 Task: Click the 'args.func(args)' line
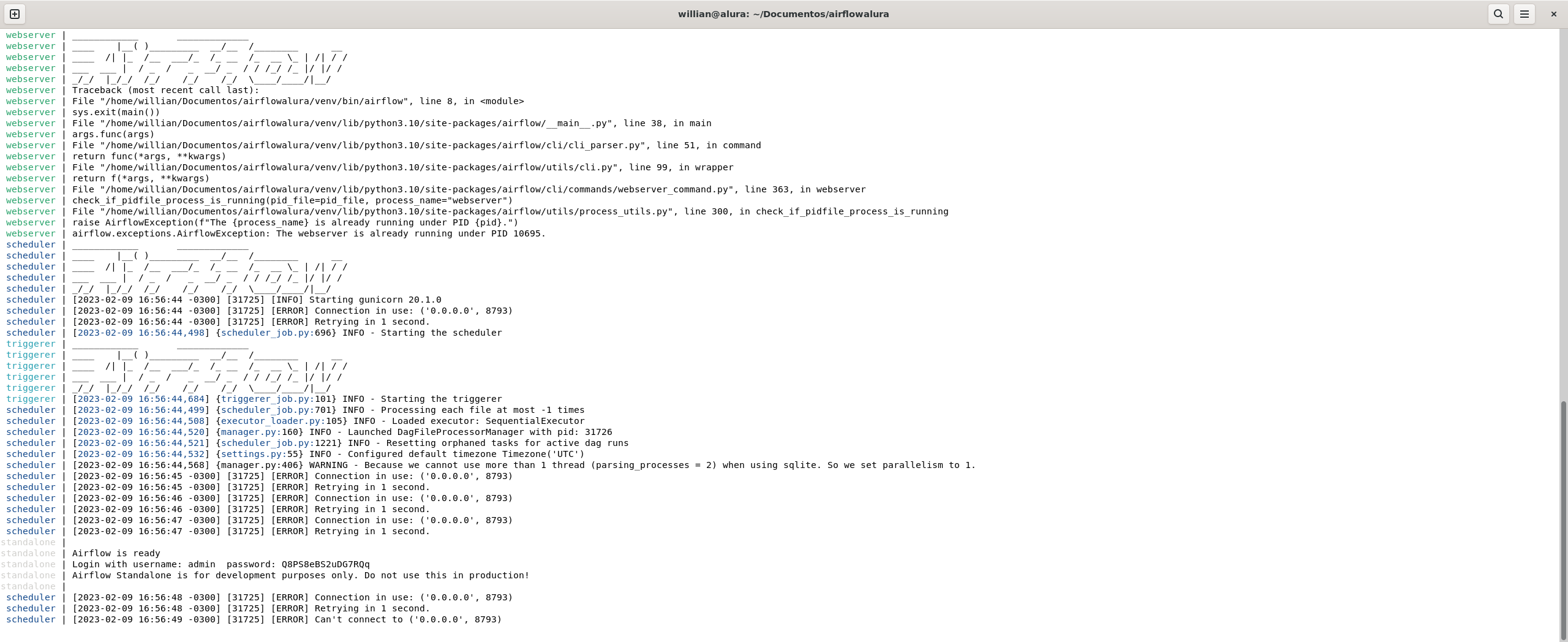(x=113, y=134)
